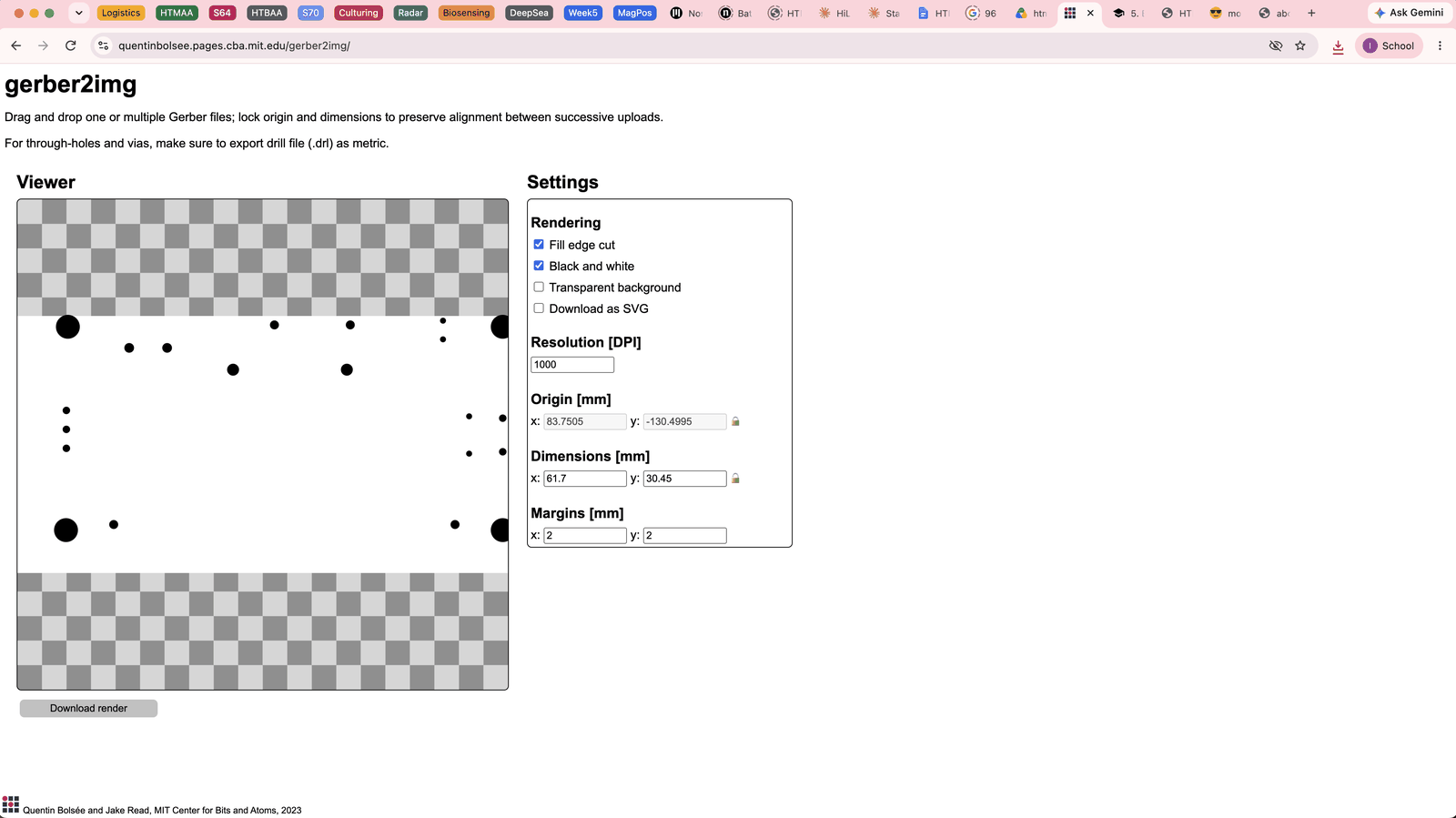
Task: Click the Origin y field
Action: click(x=684, y=421)
